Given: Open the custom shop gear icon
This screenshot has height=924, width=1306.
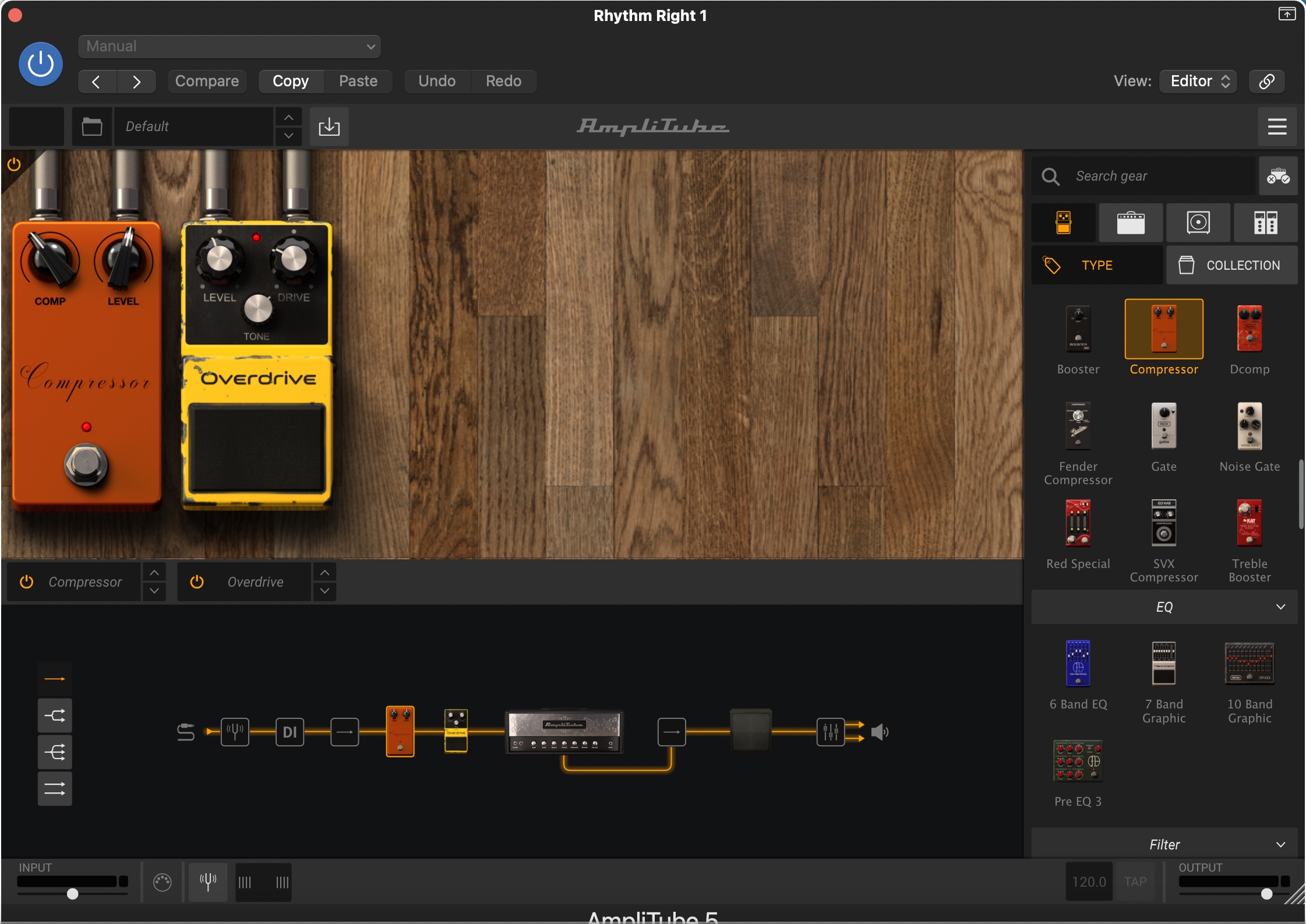Looking at the screenshot, I should (x=1278, y=176).
